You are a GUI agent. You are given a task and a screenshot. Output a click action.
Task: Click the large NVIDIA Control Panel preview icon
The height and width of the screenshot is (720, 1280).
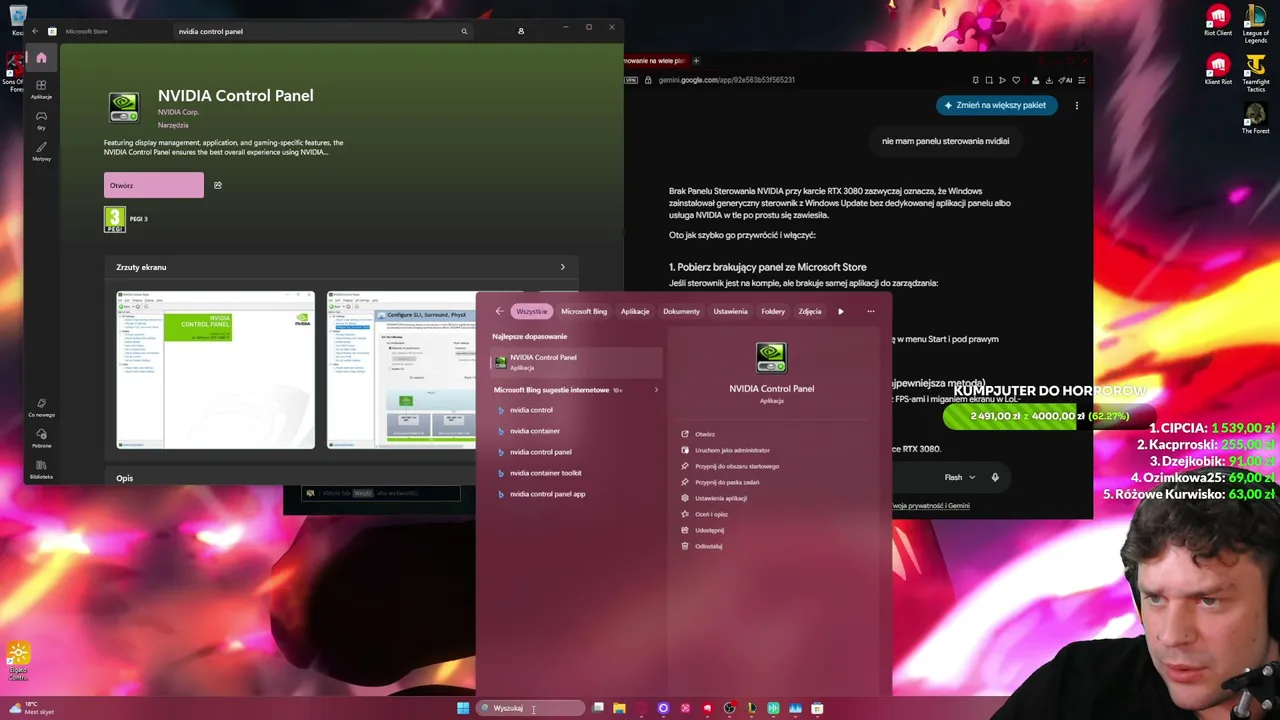pyautogui.click(x=771, y=357)
